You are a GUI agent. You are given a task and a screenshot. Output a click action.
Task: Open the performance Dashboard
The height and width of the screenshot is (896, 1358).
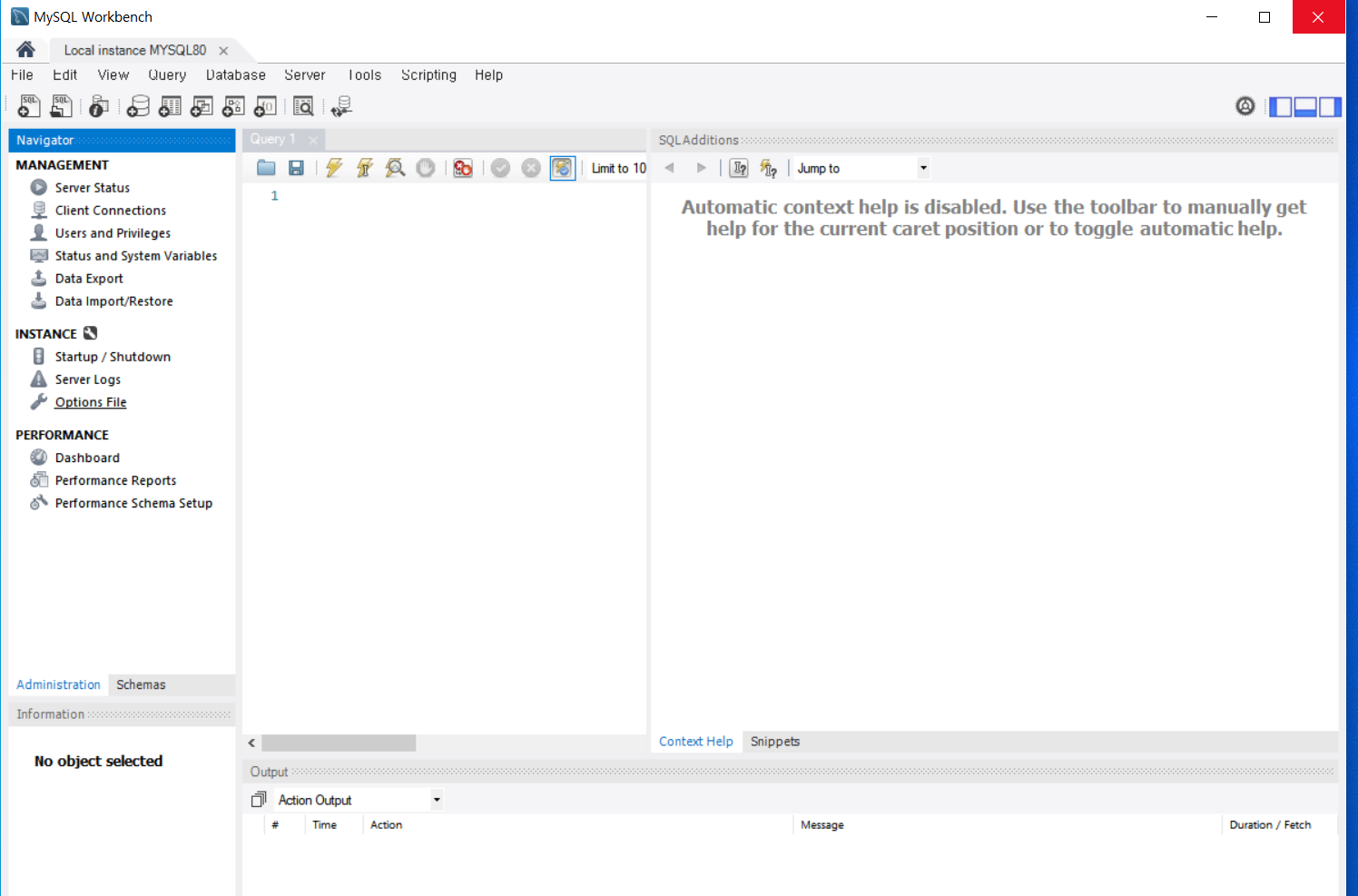87,458
